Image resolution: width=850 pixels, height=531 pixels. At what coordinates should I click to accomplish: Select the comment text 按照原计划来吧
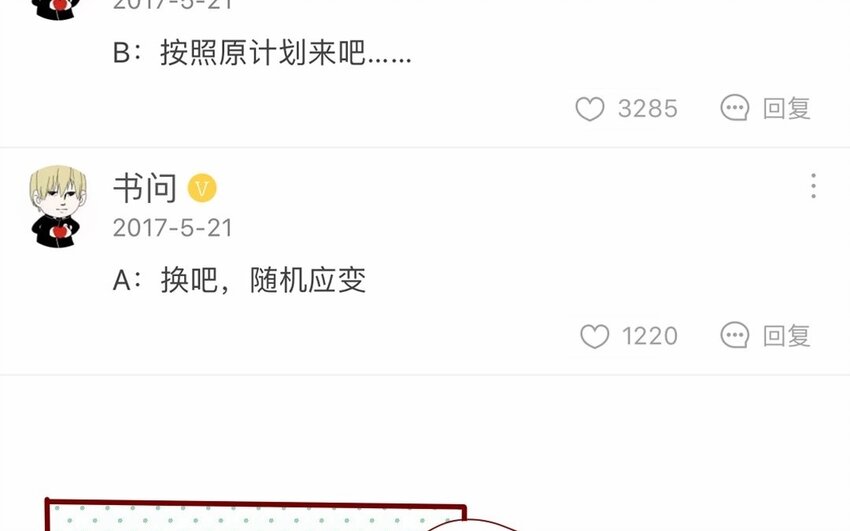(x=262, y=53)
